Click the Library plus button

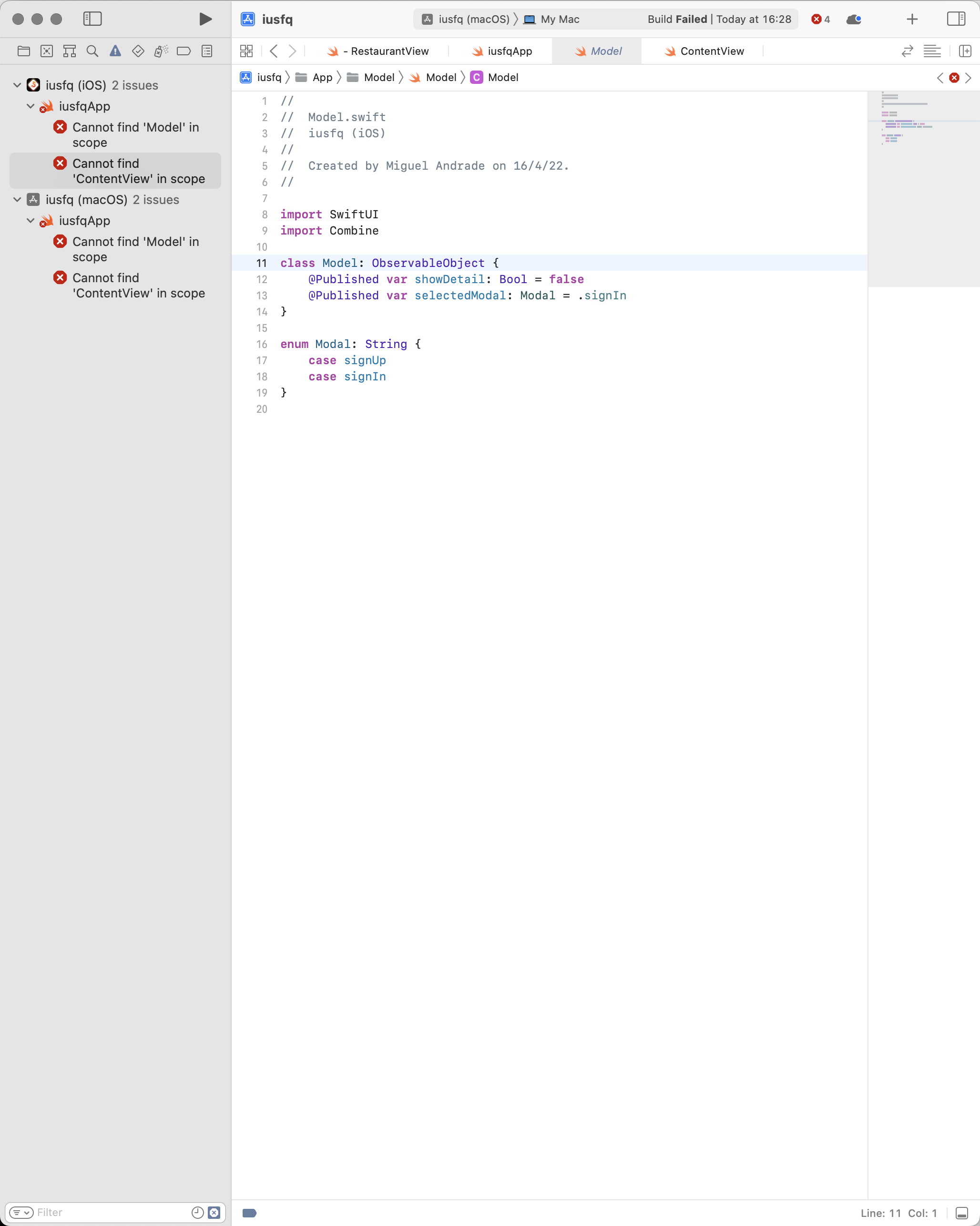[912, 19]
